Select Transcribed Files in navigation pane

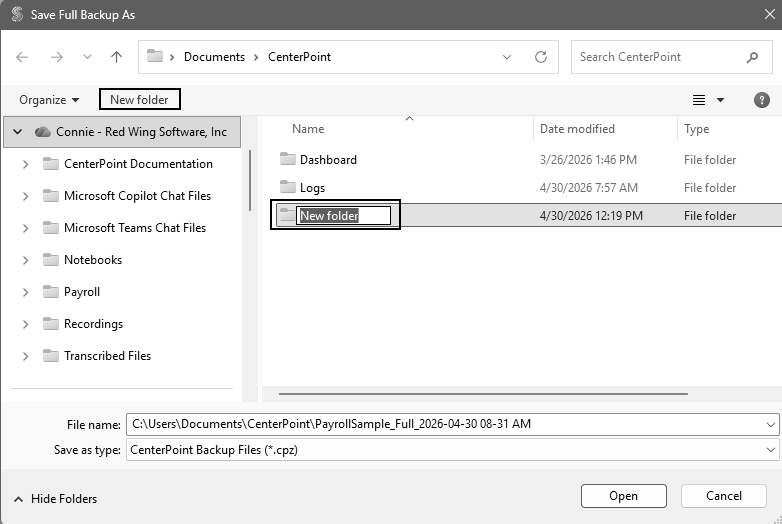tap(107, 356)
